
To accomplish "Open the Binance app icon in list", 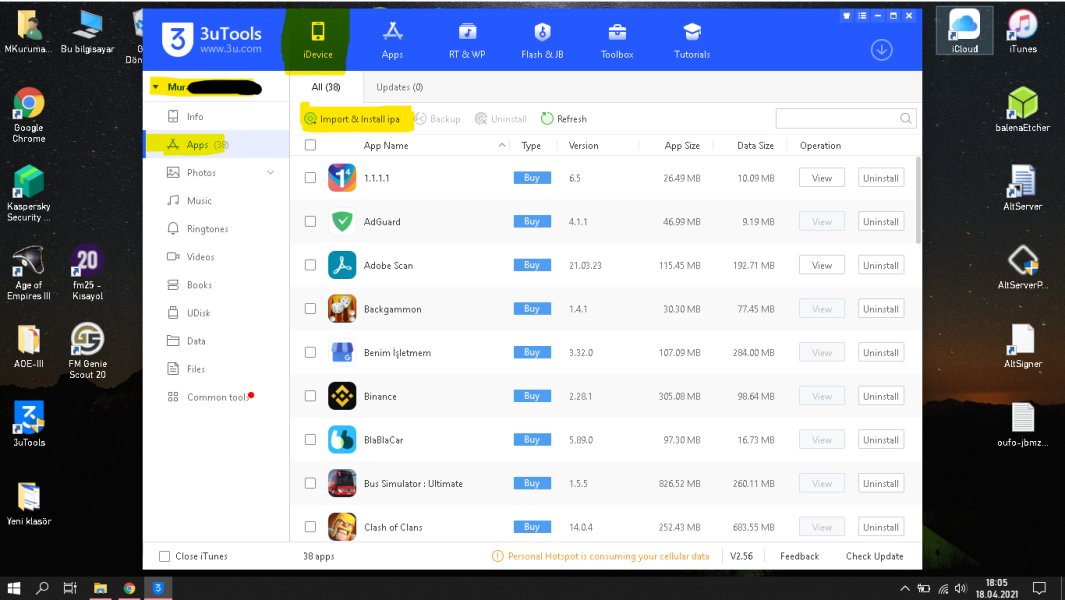I will coord(342,396).
